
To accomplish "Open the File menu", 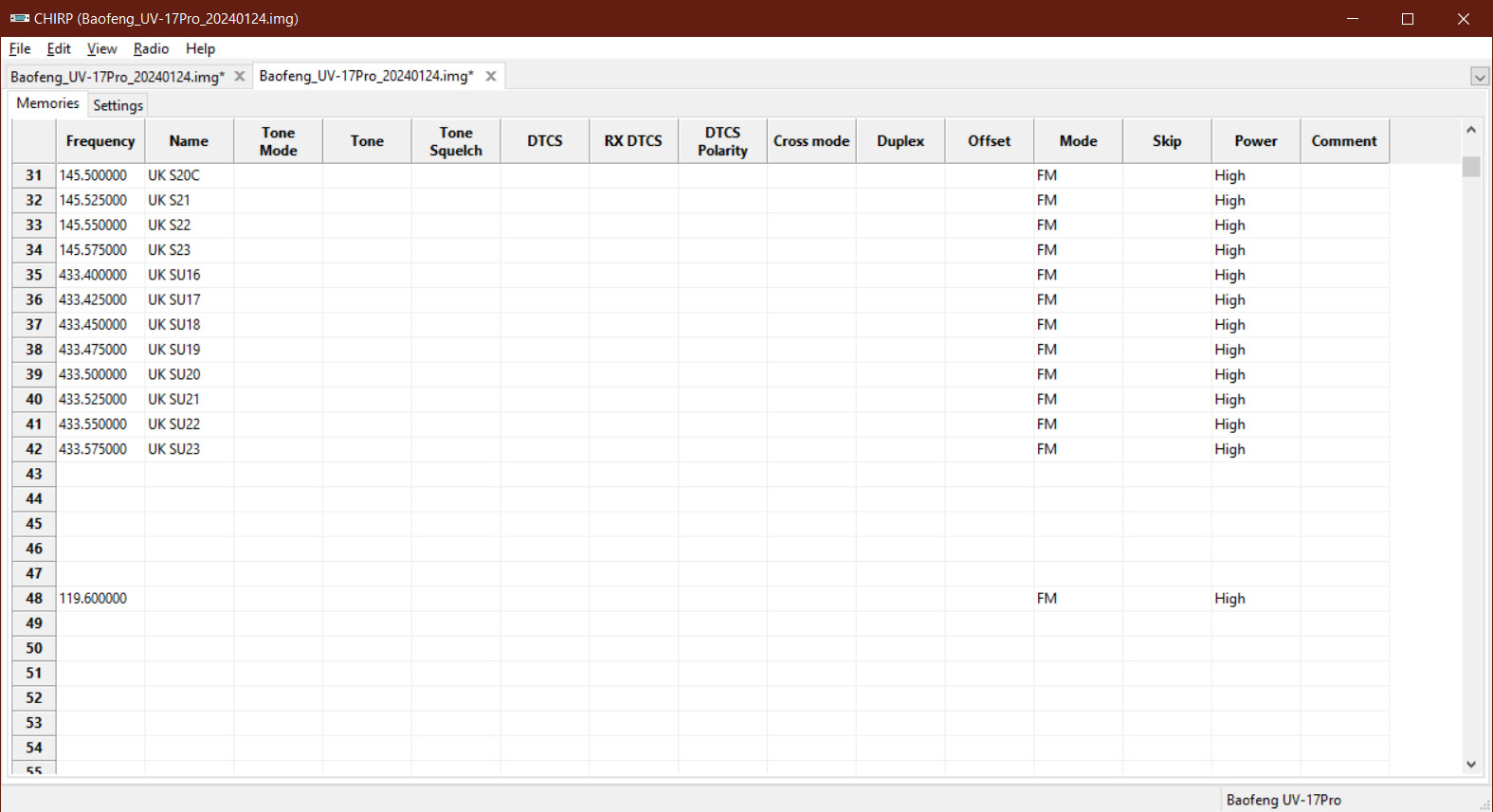I will click(x=20, y=48).
